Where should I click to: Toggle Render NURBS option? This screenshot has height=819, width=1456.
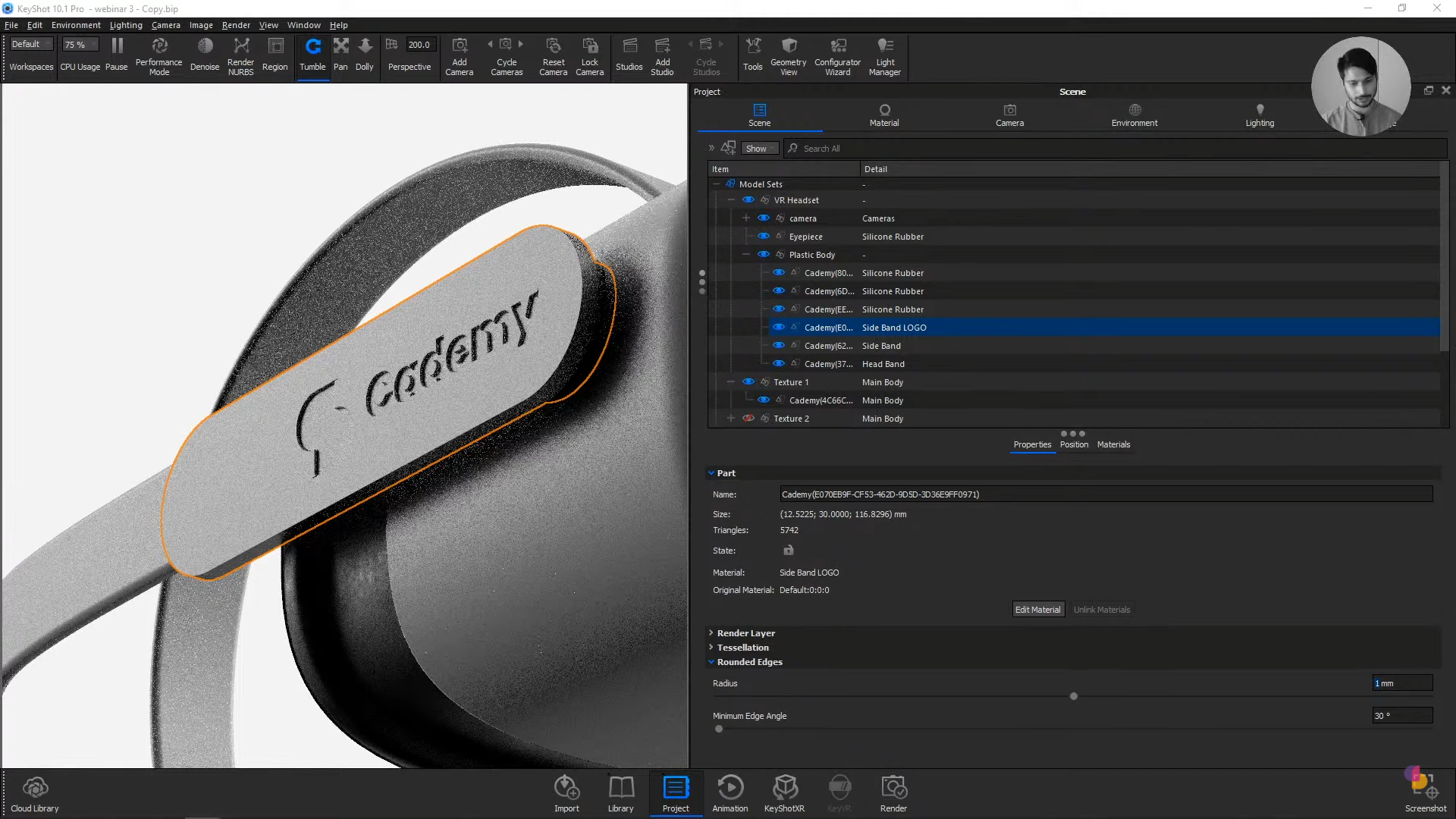click(x=241, y=56)
